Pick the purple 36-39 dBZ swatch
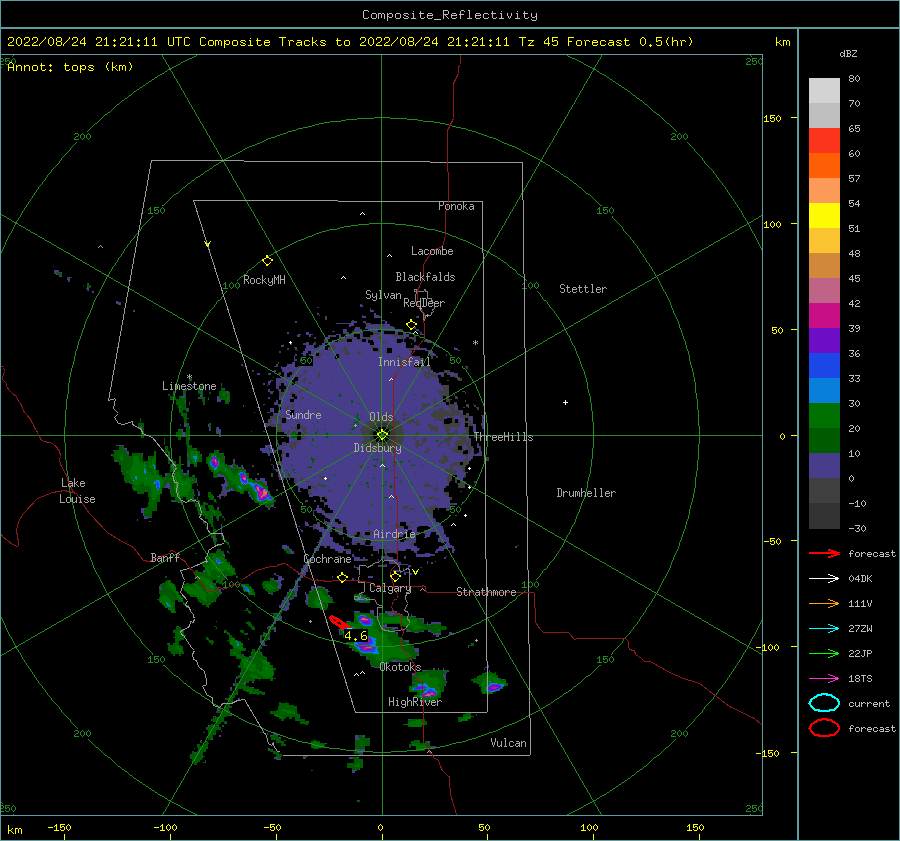The image size is (900, 841). click(824, 341)
